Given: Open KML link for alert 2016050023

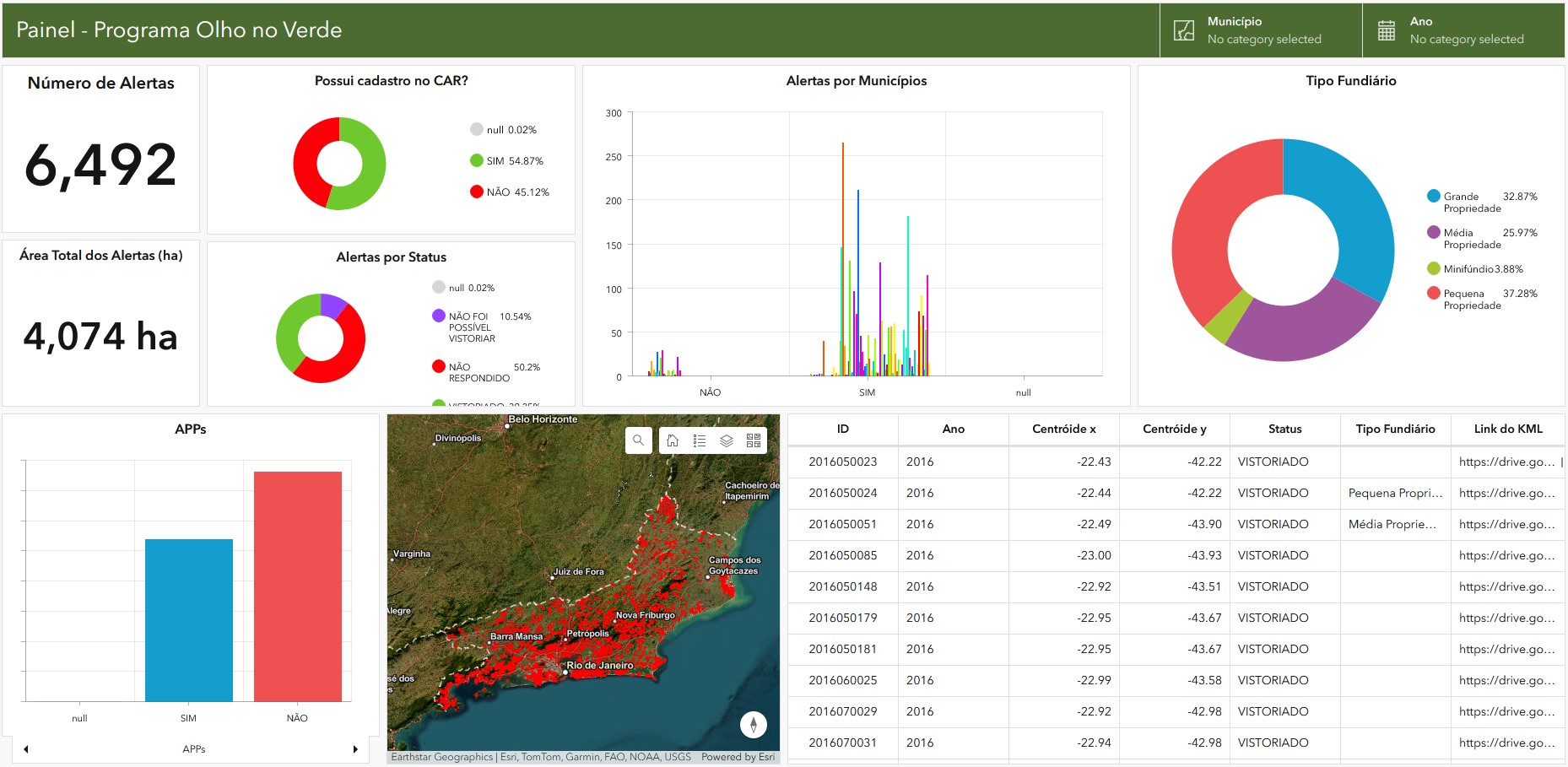Looking at the screenshot, I should (x=1506, y=462).
